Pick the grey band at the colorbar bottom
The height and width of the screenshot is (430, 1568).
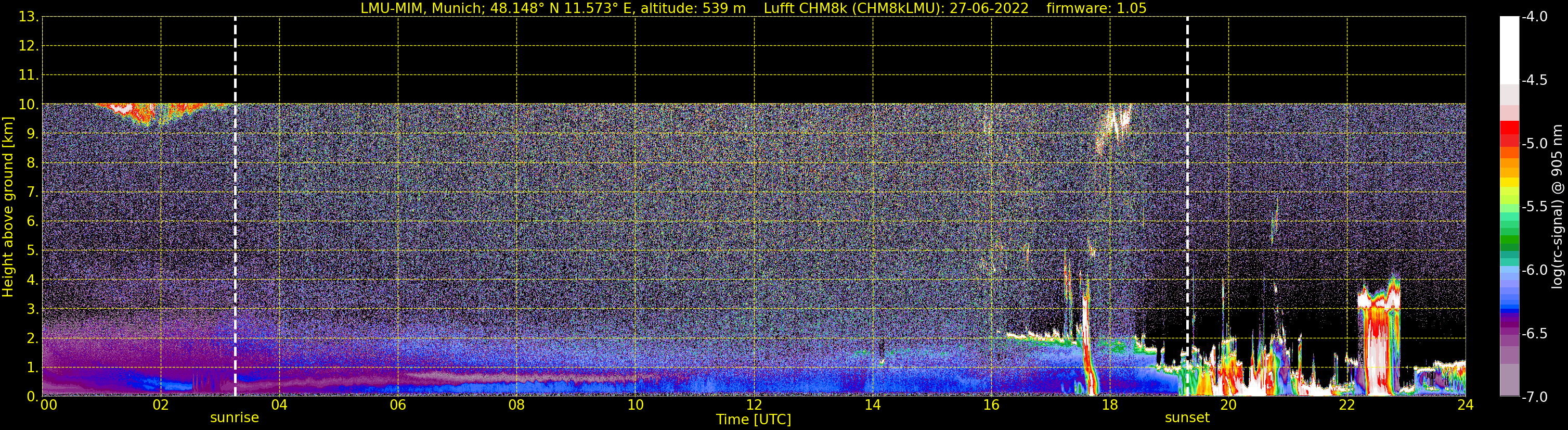(x=1510, y=380)
